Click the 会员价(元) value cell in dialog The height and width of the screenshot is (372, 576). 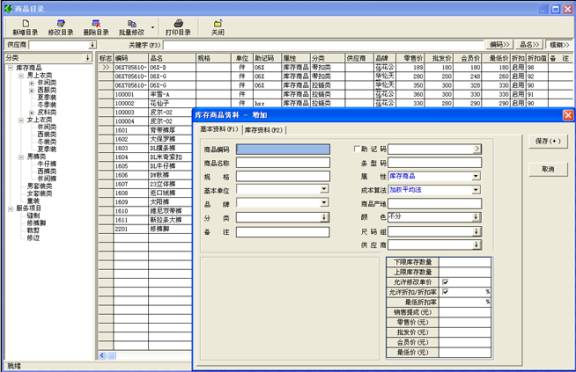[465, 342]
